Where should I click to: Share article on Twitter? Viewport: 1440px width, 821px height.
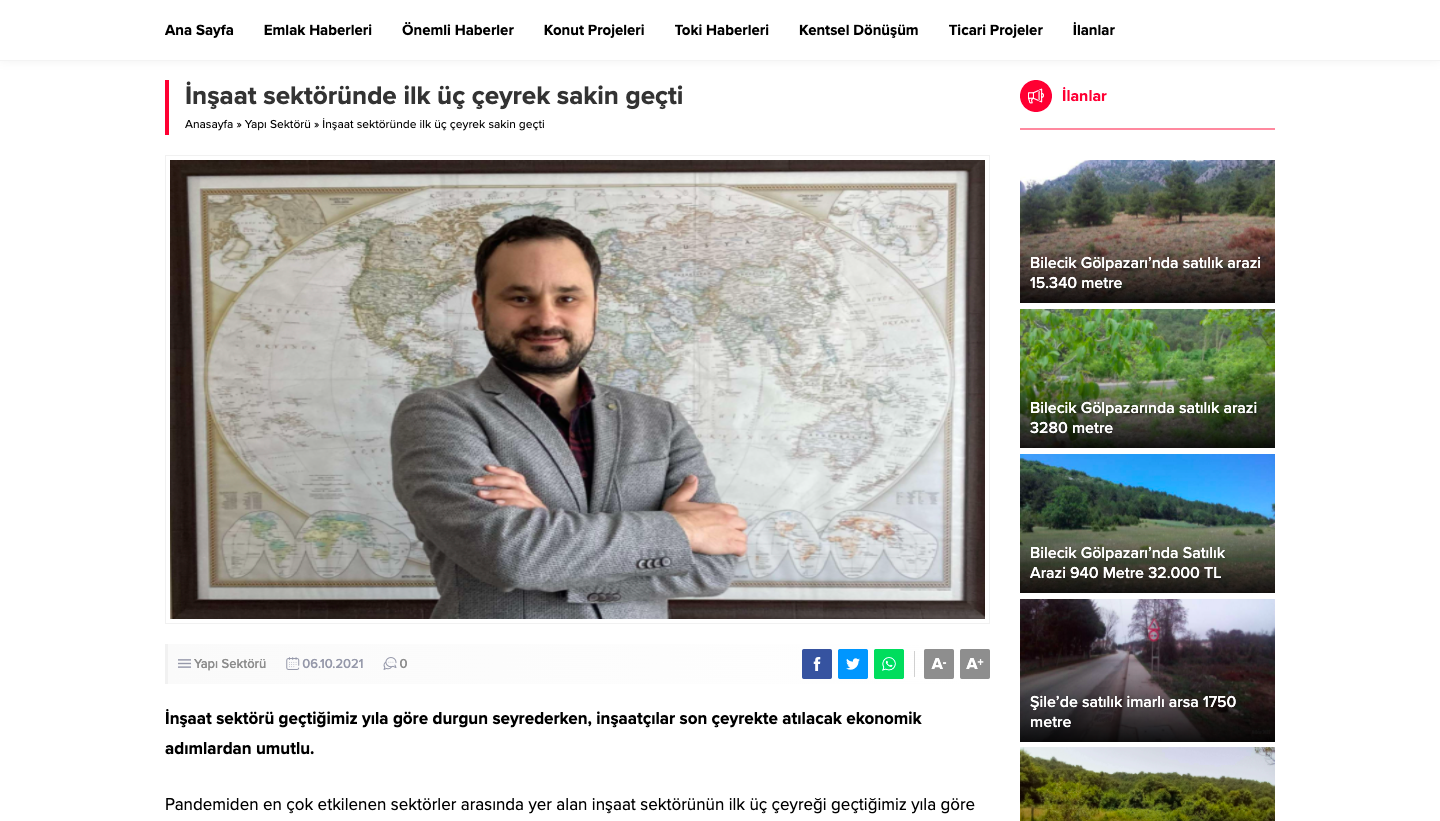click(x=853, y=664)
